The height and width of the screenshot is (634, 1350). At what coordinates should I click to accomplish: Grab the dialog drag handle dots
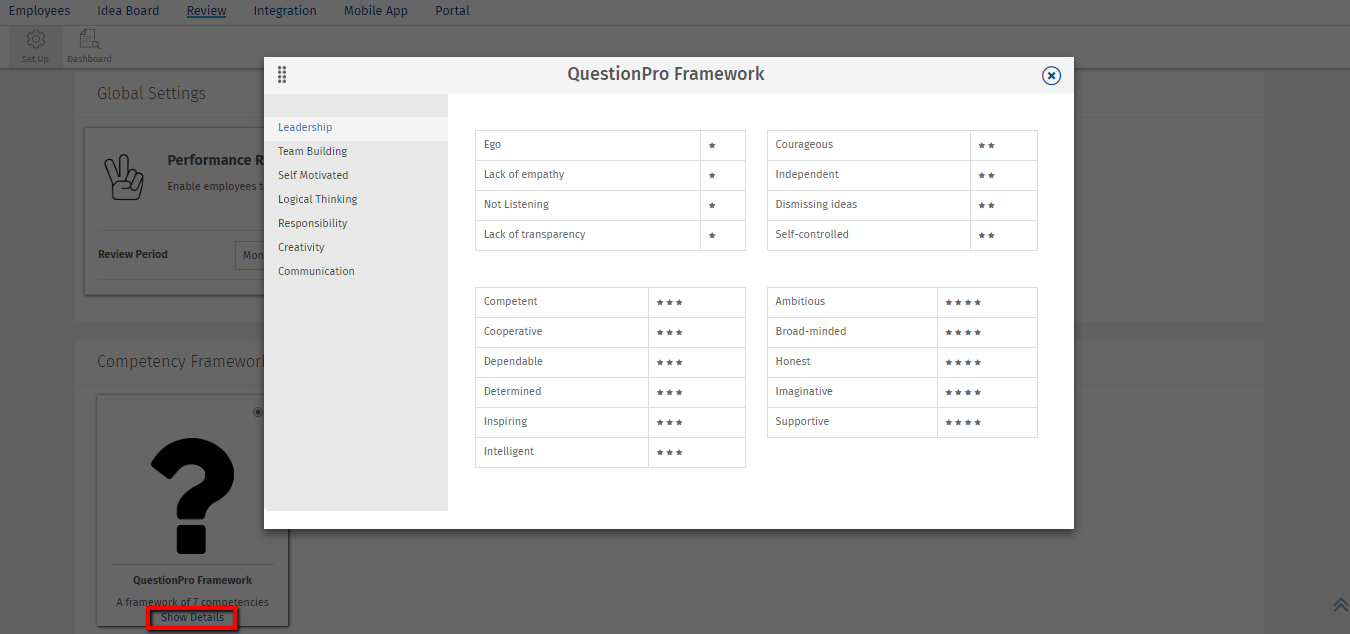click(282, 74)
